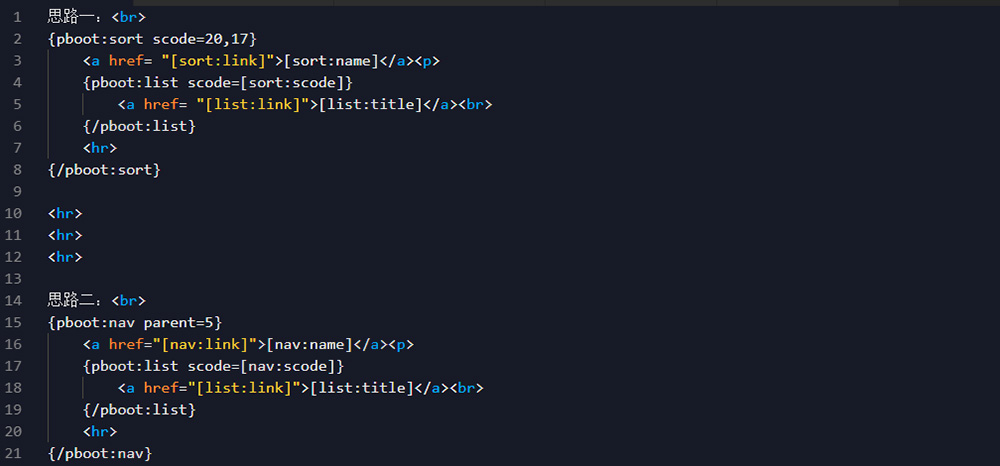
Task: Click line number 1 in the gutter
Action: tap(17, 17)
